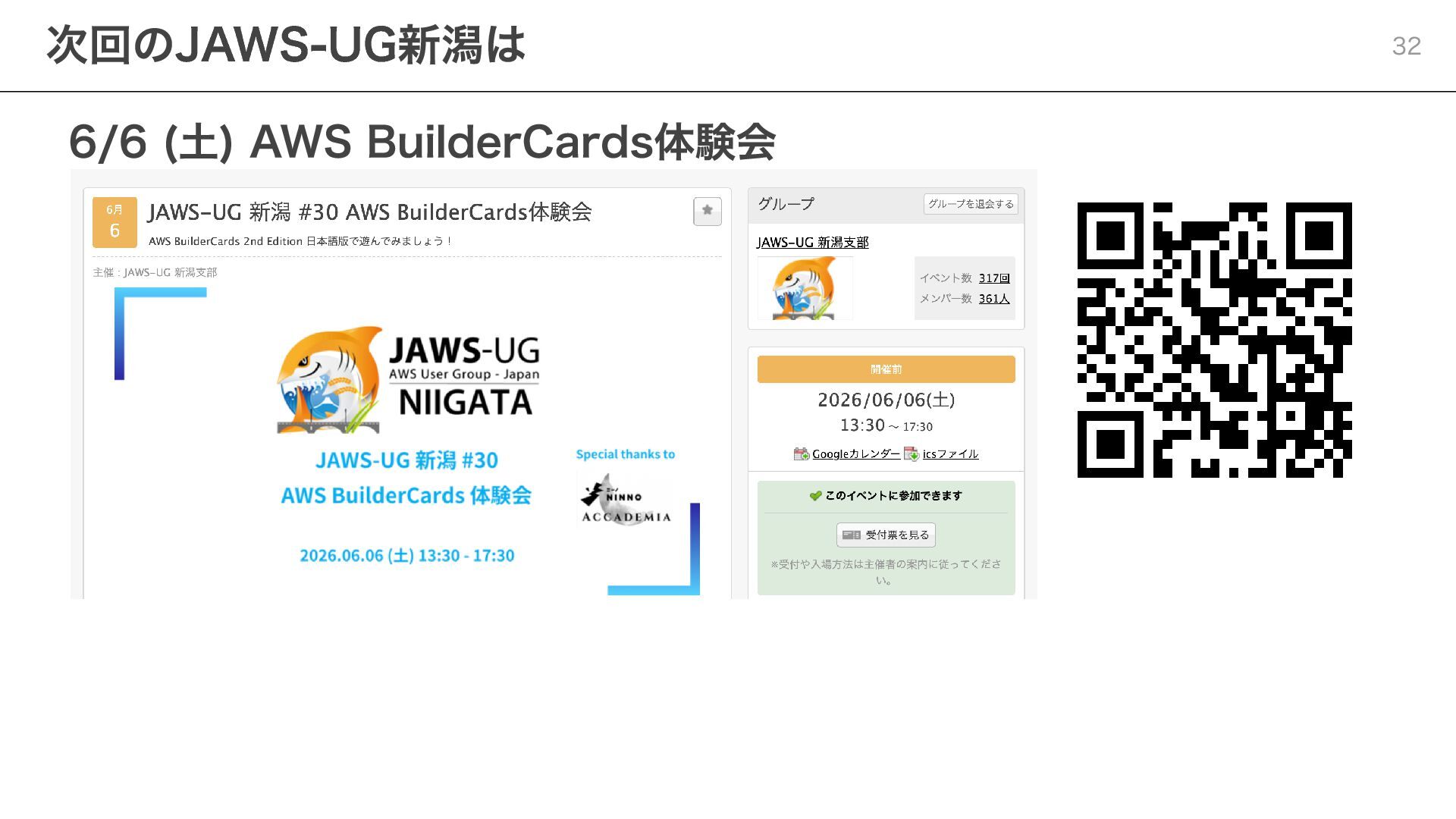Click the green checkmark participation icon

coord(815,495)
